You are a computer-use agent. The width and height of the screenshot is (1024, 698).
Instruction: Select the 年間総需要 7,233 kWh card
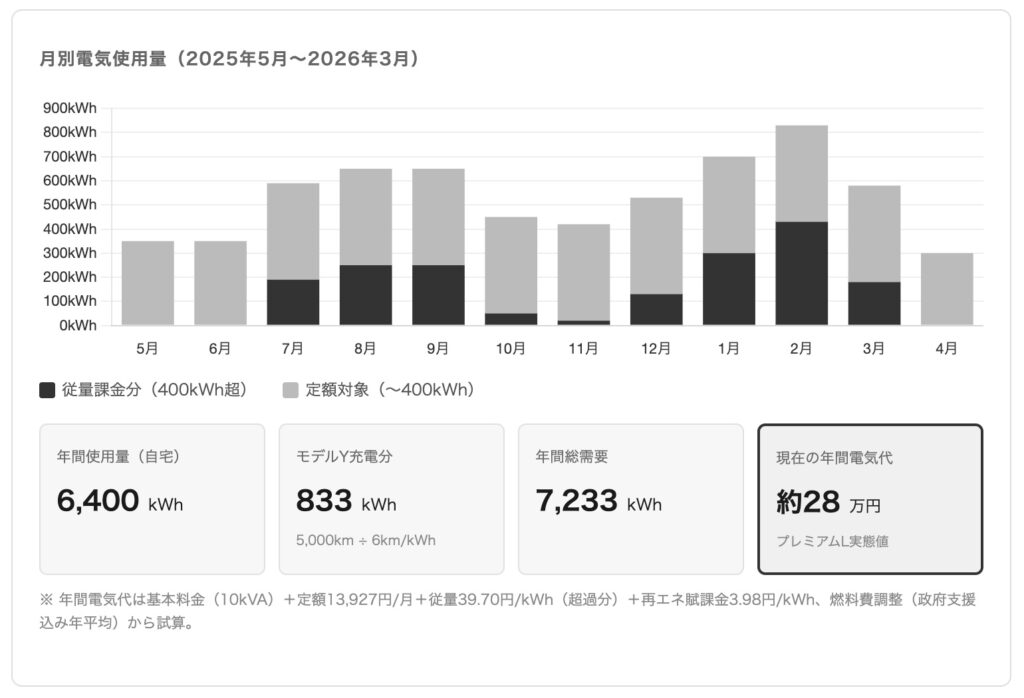(630, 499)
